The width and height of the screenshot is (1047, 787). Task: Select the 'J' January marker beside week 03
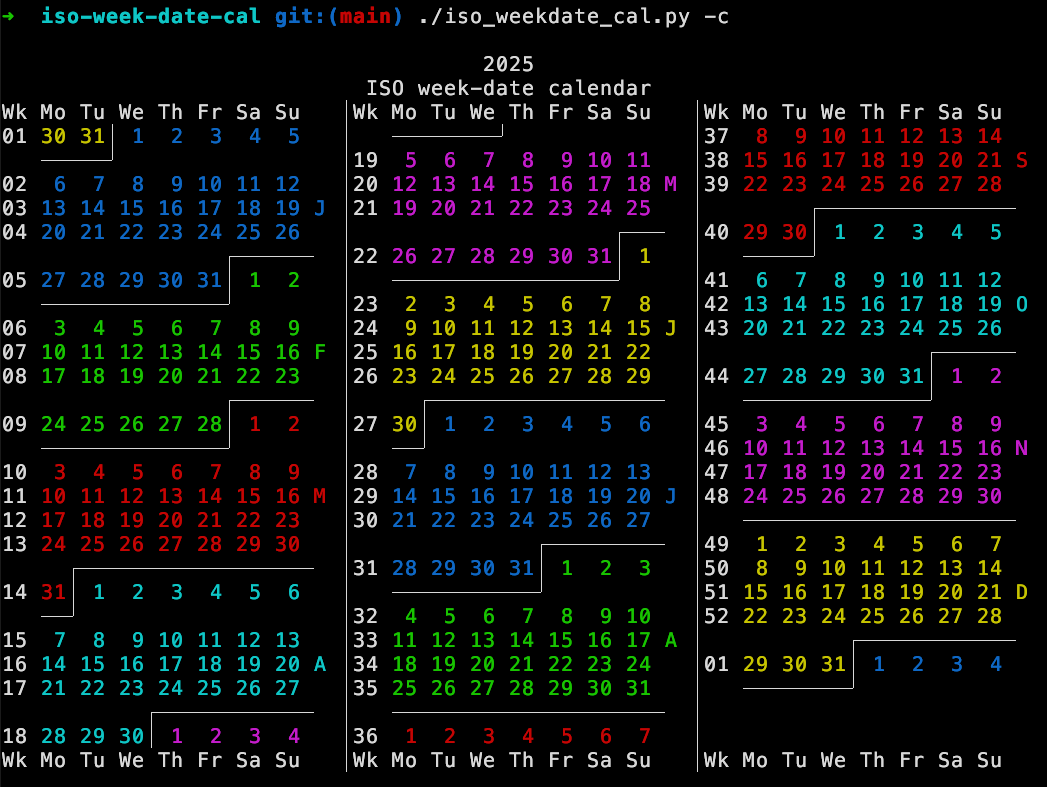(x=318, y=208)
